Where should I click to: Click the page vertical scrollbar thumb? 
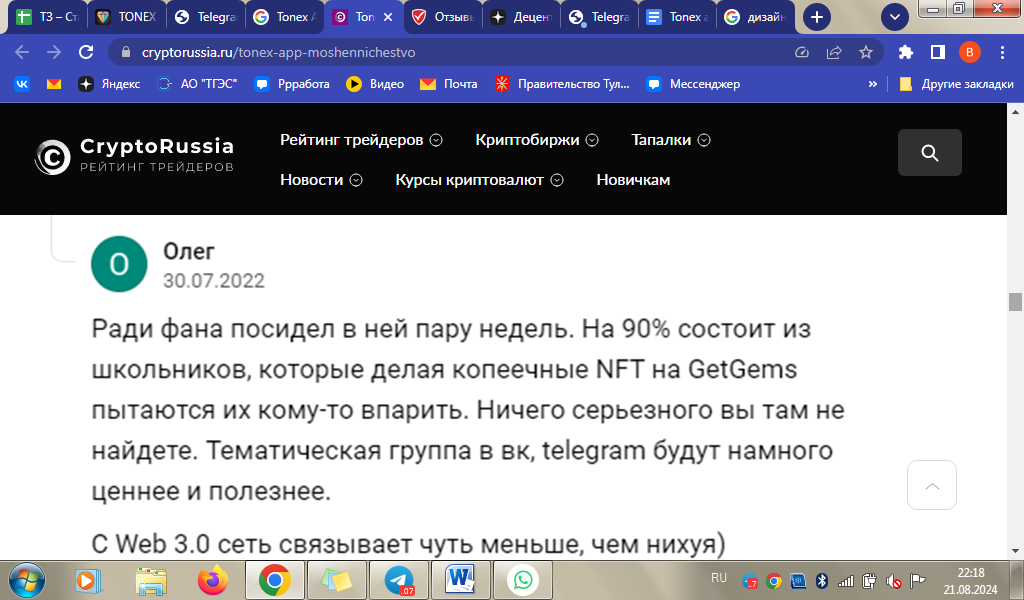pos(1015,302)
